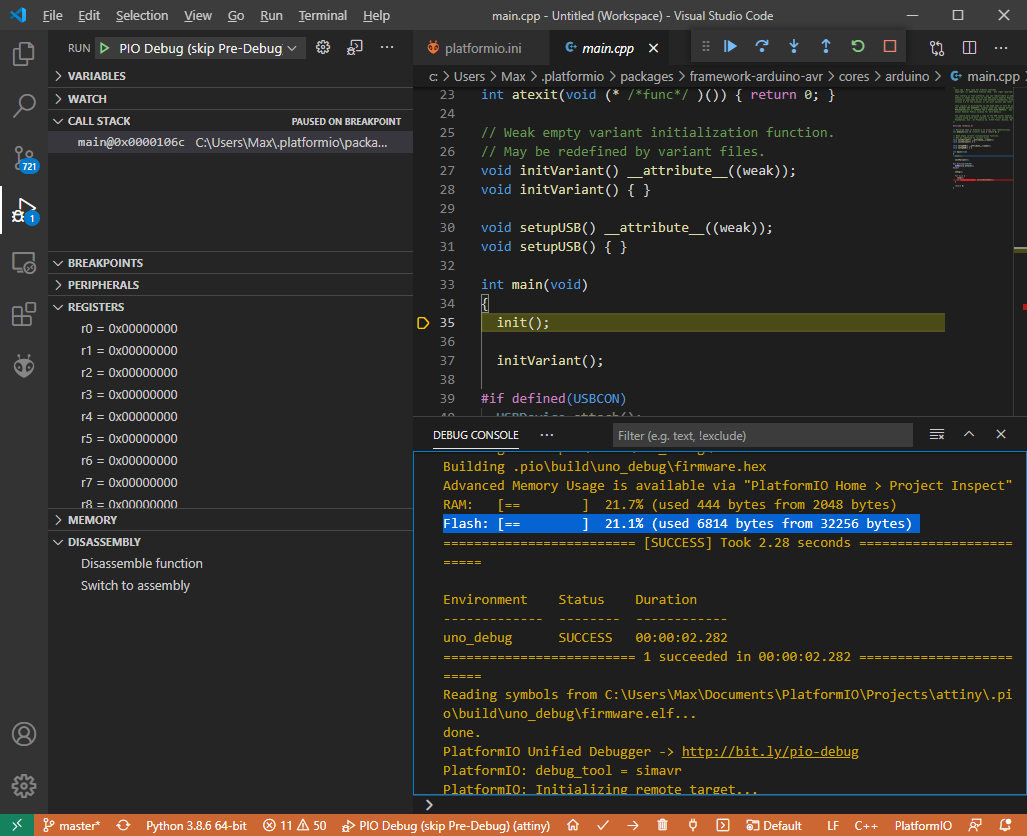Open the PlatformIO alien icon
Image resolution: width=1027 pixels, height=836 pixels.
tap(24, 366)
